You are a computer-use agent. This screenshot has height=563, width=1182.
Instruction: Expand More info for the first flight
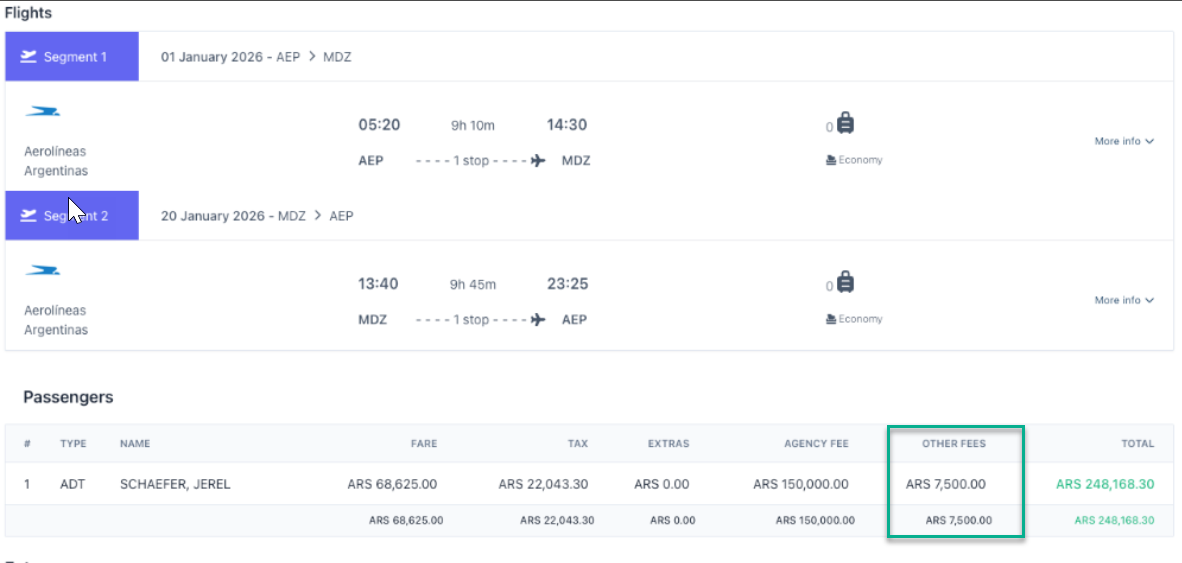1124,141
